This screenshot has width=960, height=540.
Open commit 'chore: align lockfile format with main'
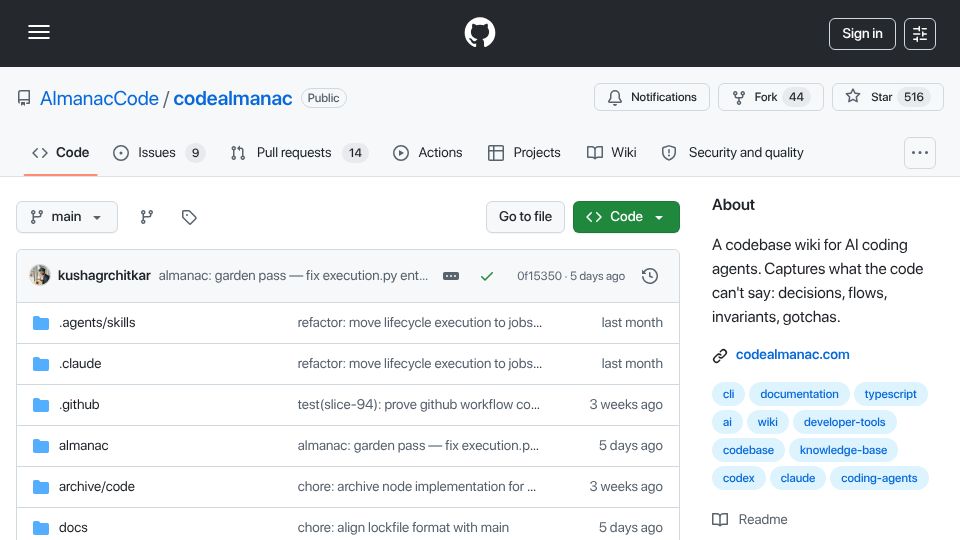(403, 528)
